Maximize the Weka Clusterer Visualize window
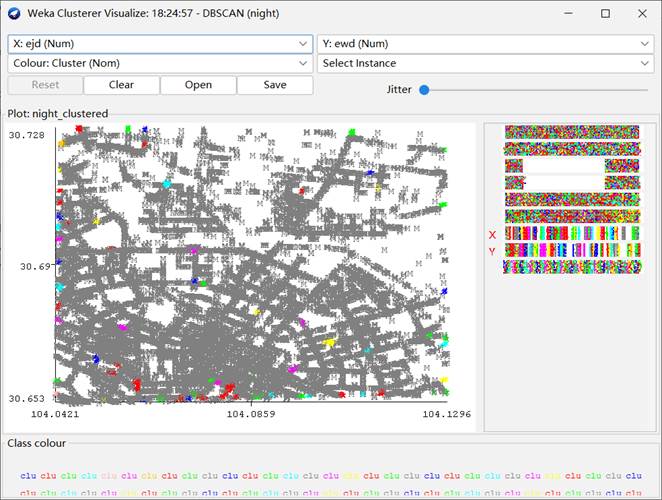 [x=605, y=14]
